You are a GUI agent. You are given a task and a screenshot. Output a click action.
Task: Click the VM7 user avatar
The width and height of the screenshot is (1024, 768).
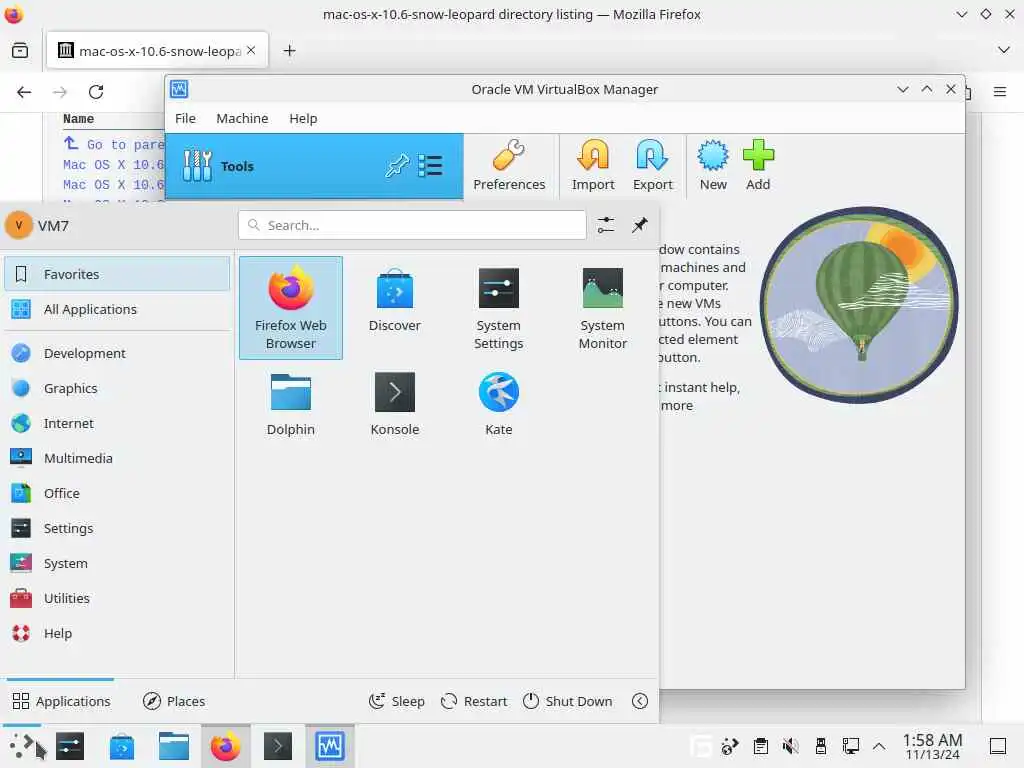(x=19, y=225)
